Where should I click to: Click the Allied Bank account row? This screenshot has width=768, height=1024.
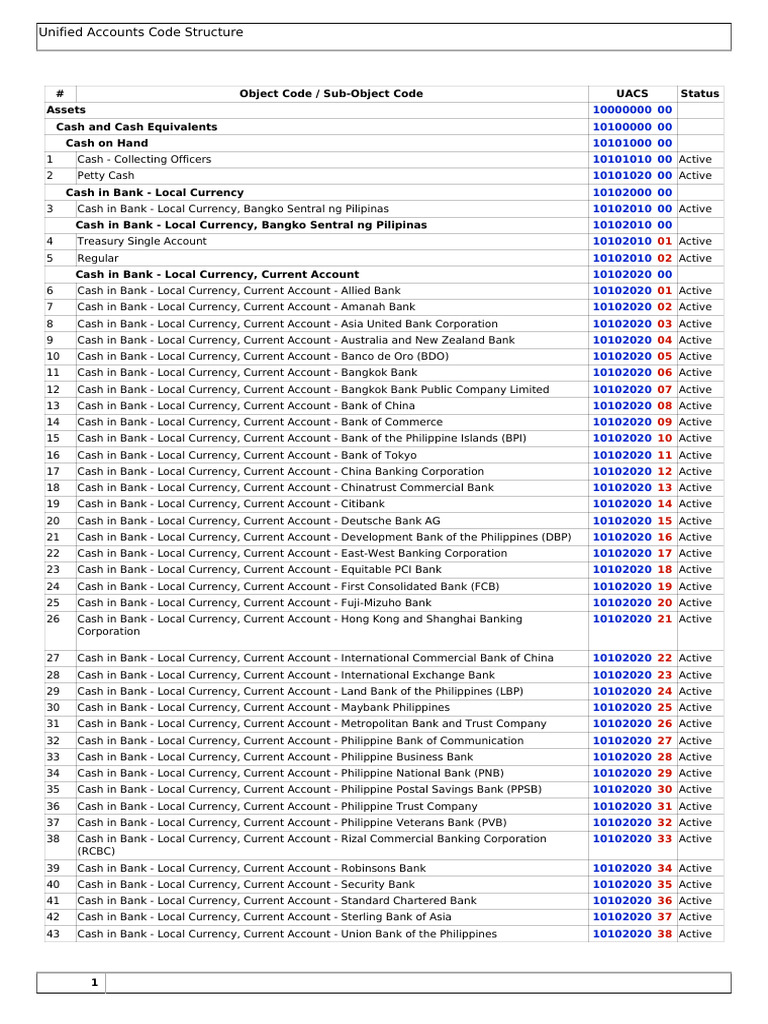(384, 291)
